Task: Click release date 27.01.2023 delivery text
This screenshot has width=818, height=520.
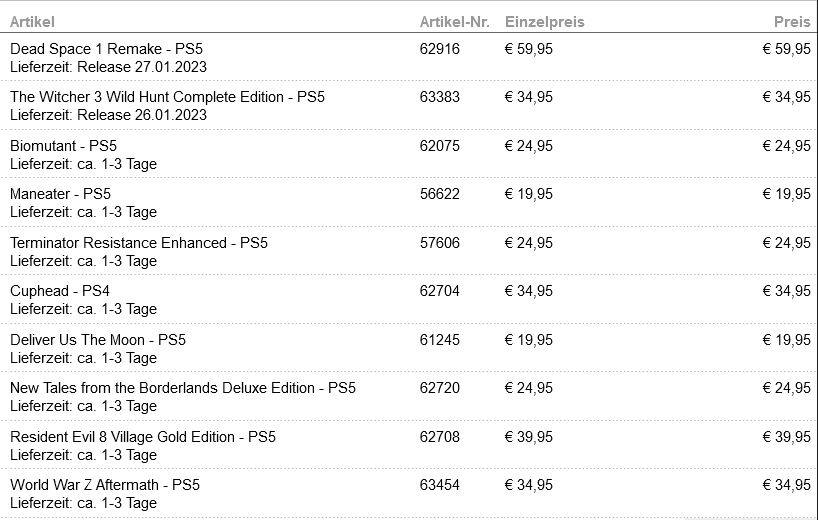Action: [x=109, y=67]
